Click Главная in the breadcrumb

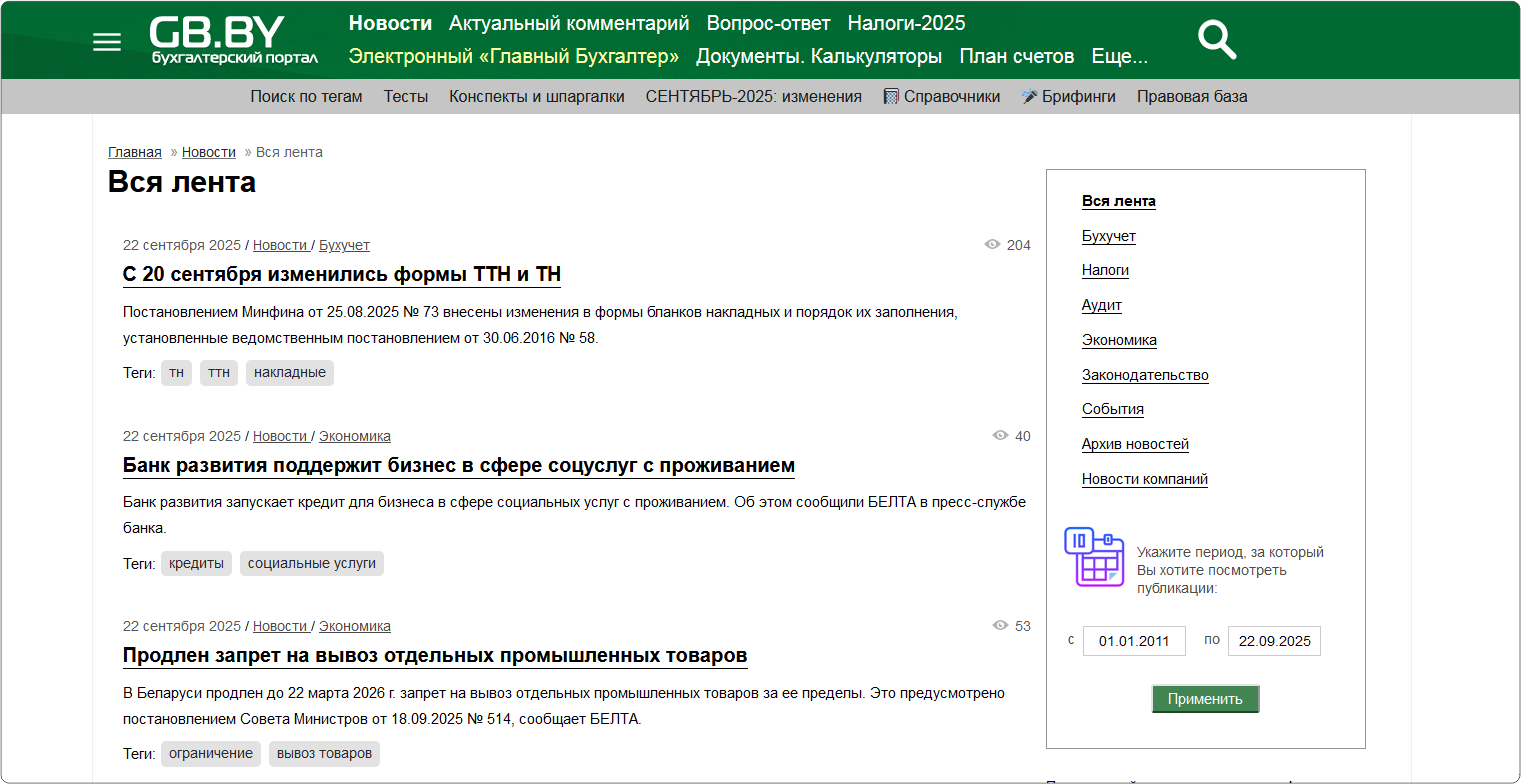[134, 152]
